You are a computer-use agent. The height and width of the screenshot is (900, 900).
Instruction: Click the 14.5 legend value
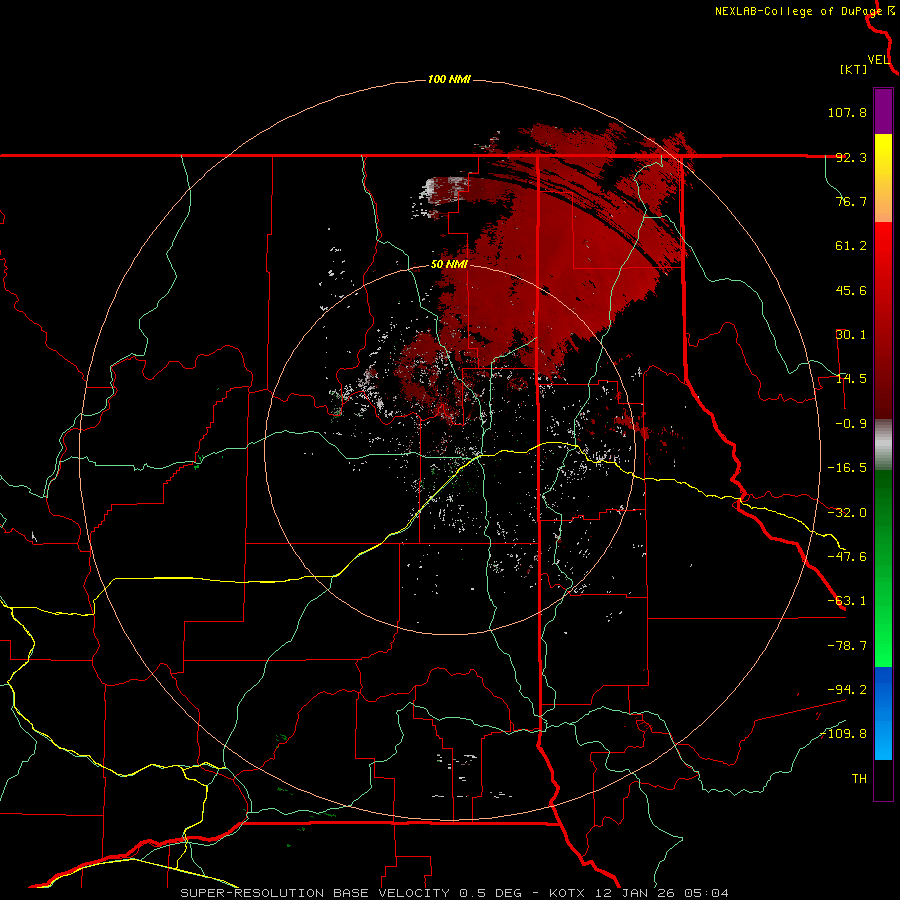pos(851,379)
